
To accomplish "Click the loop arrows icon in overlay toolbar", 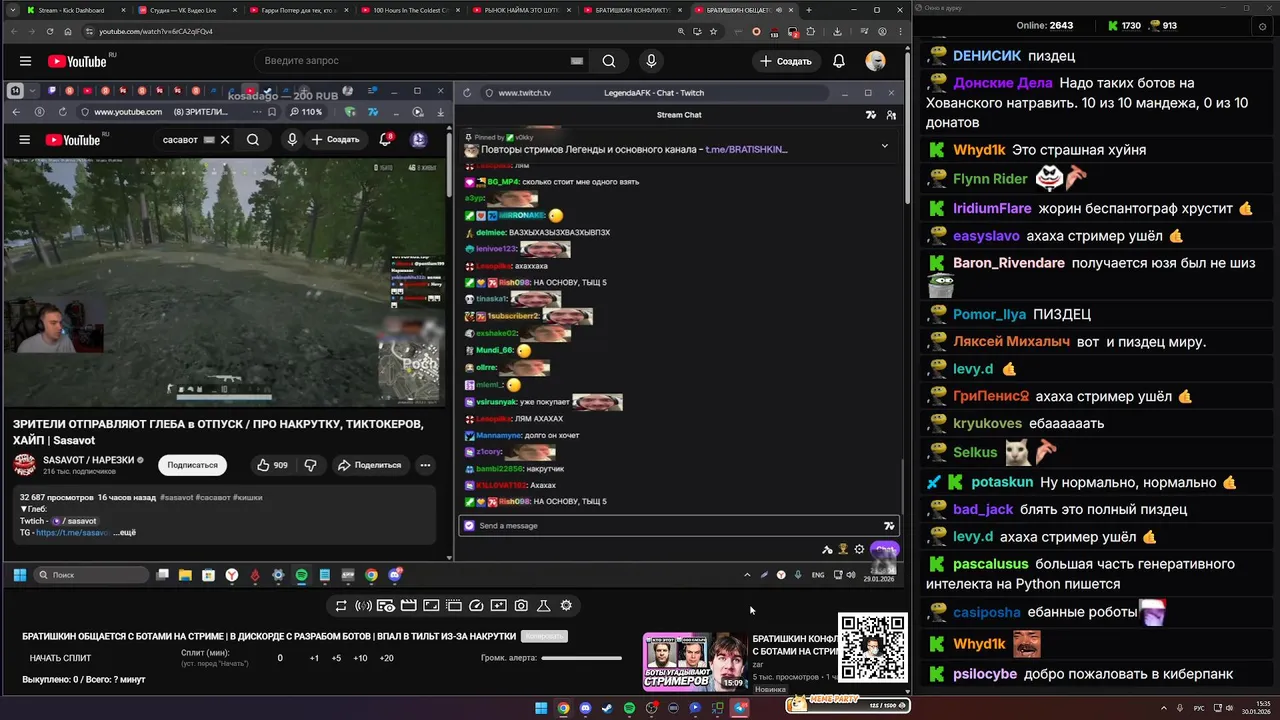I will (x=341, y=605).
